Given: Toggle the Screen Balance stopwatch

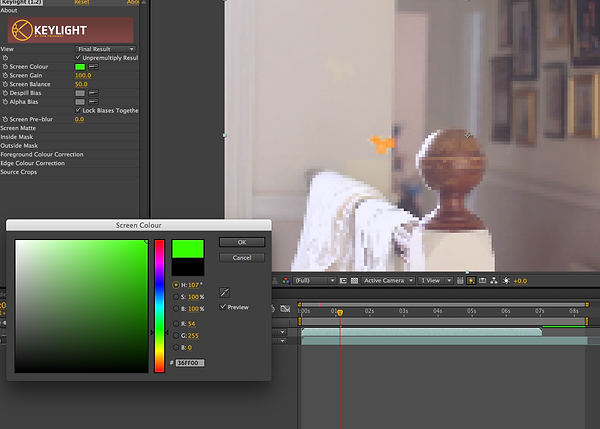Looking at the screenshot, I should 5,84.
